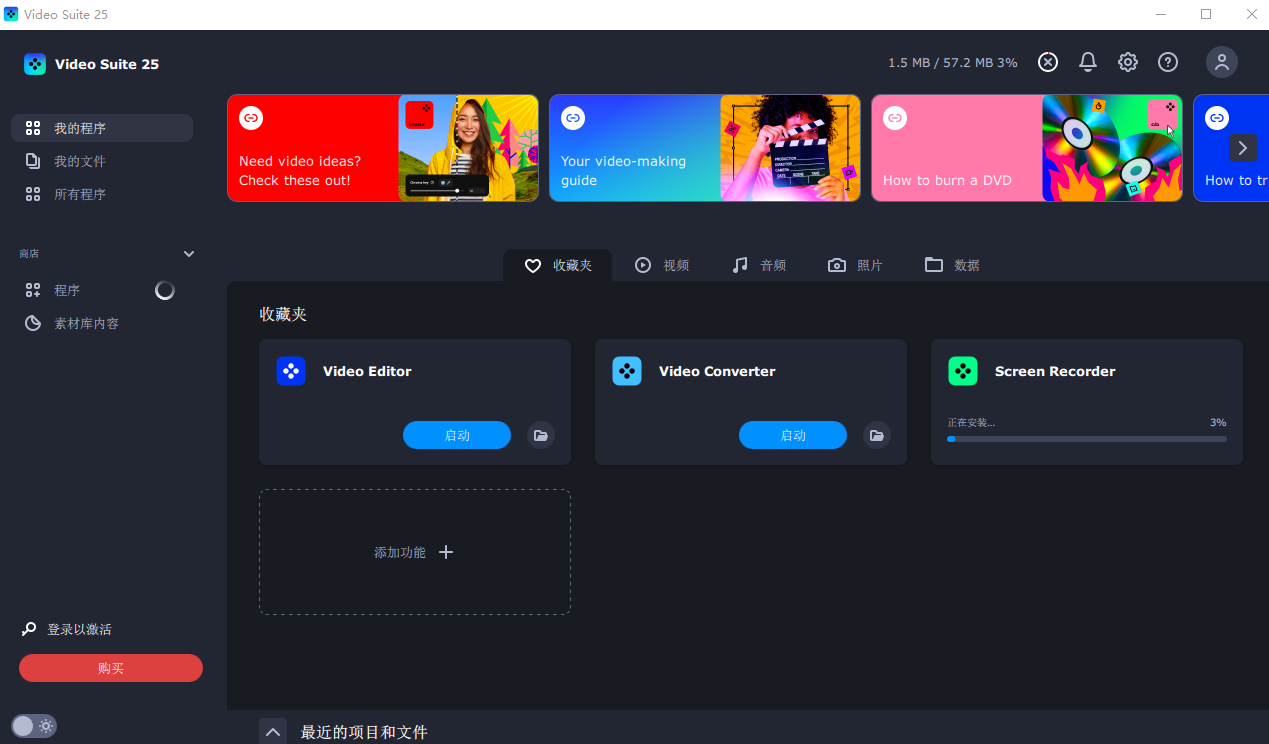Toggle the light/dark theme switch
The width and height of the screenshot is (1269, 744).
point(34,726)
